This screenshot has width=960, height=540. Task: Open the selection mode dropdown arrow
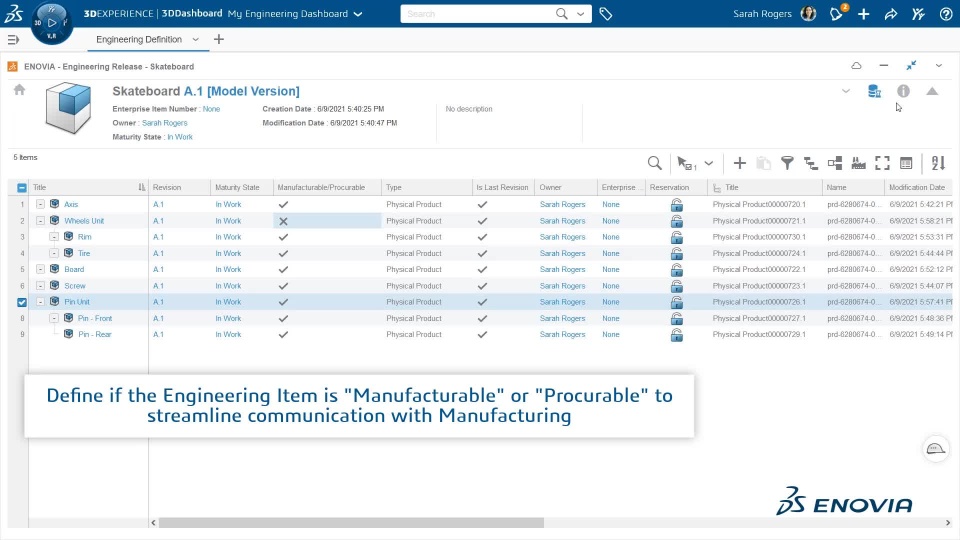(x=709, y=163)
